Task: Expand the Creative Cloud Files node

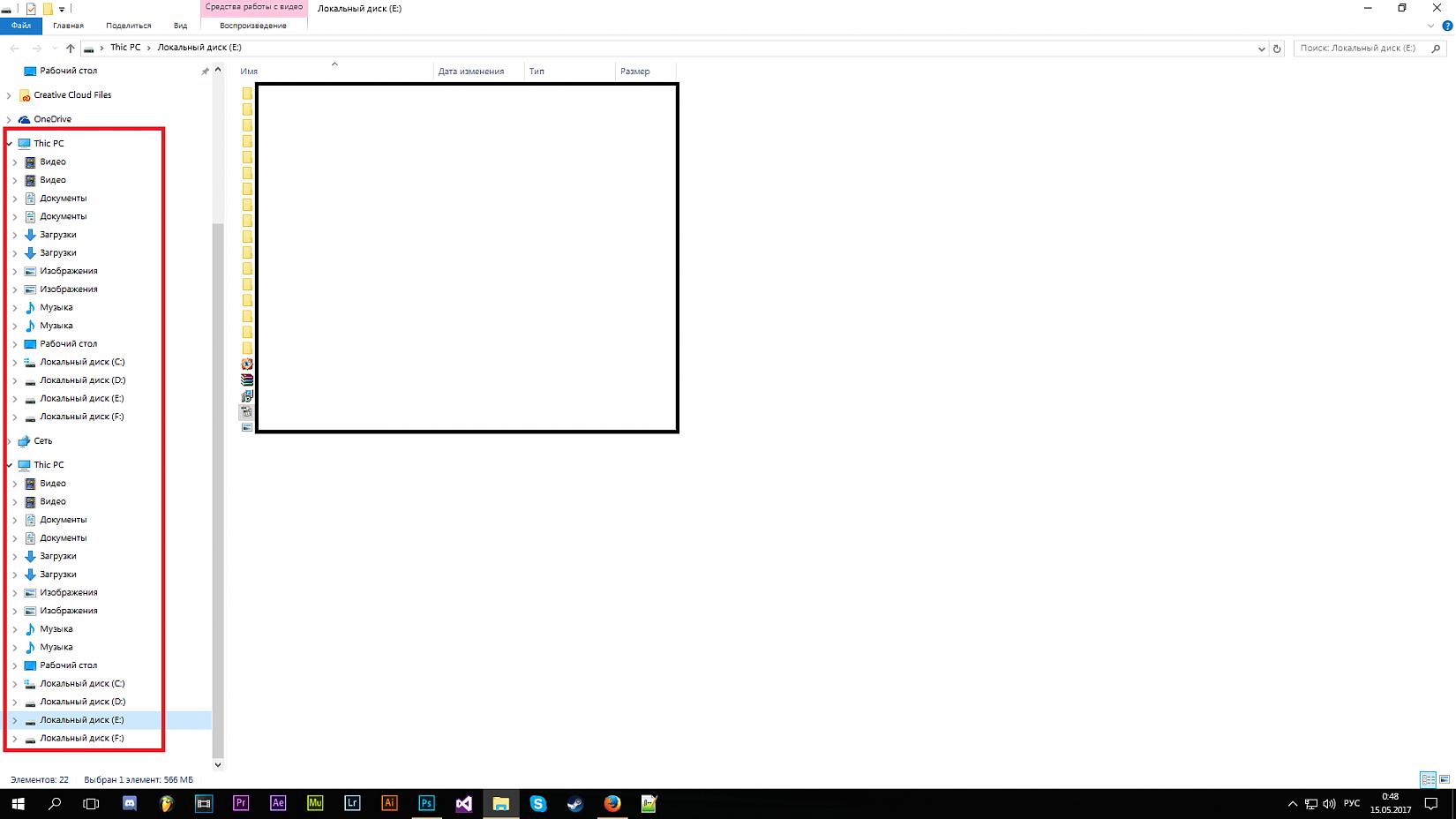Action: pos(9,95)
